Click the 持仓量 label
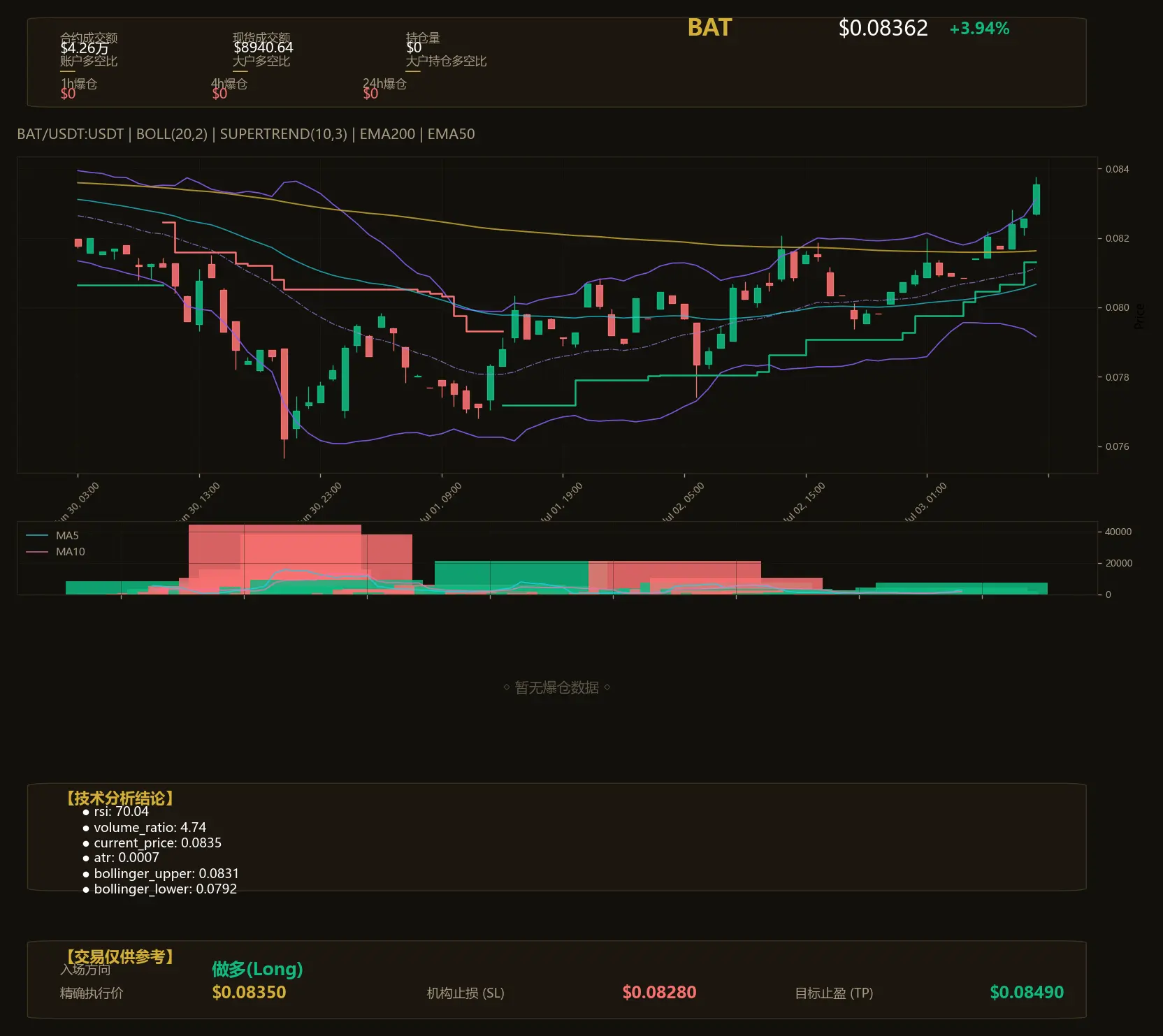The width and height of the screenshot is (1163, 1036). coord(423,38)
